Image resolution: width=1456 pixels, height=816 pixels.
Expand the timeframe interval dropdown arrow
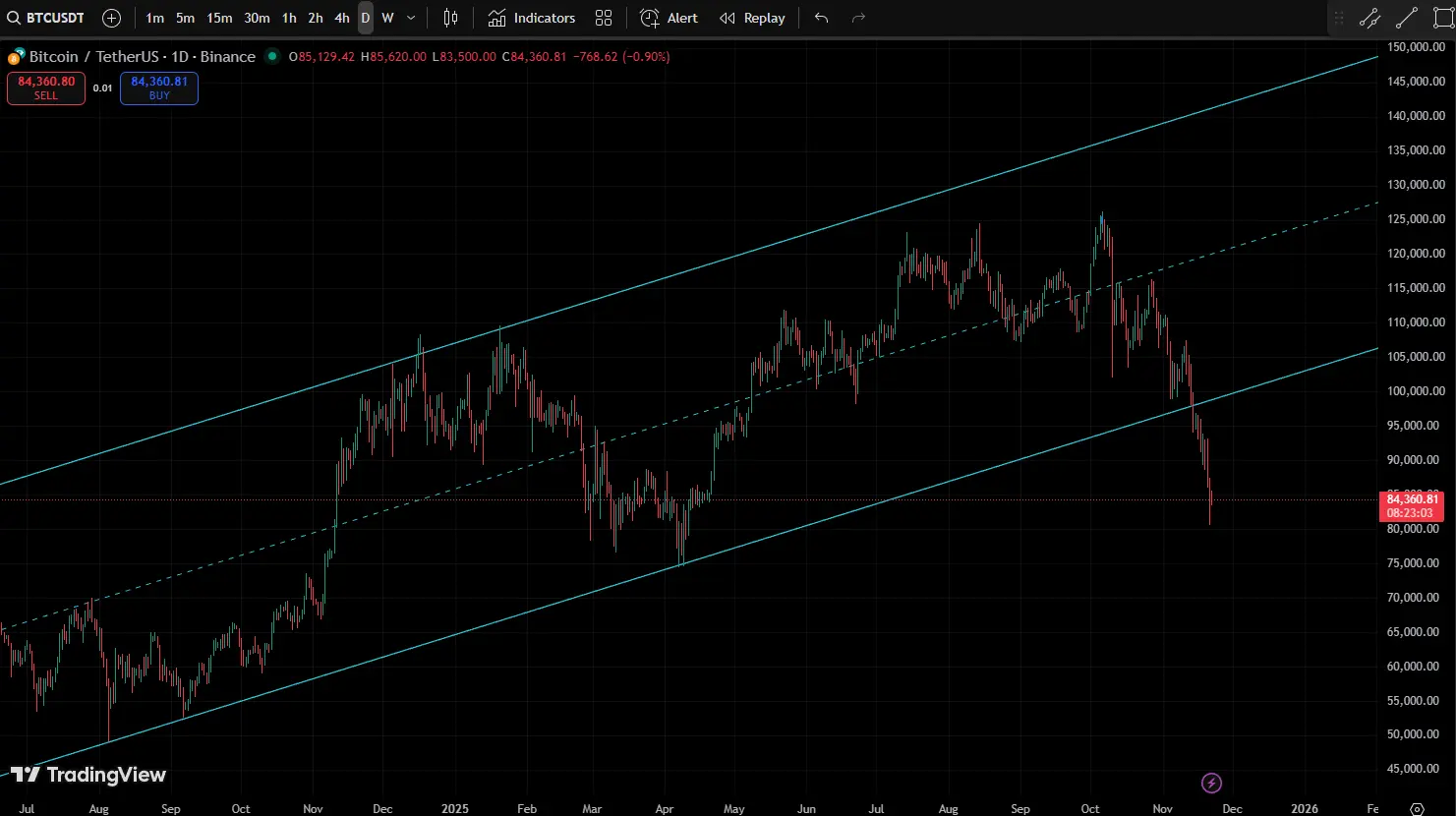pyautogui.click(x=411, y=18)
